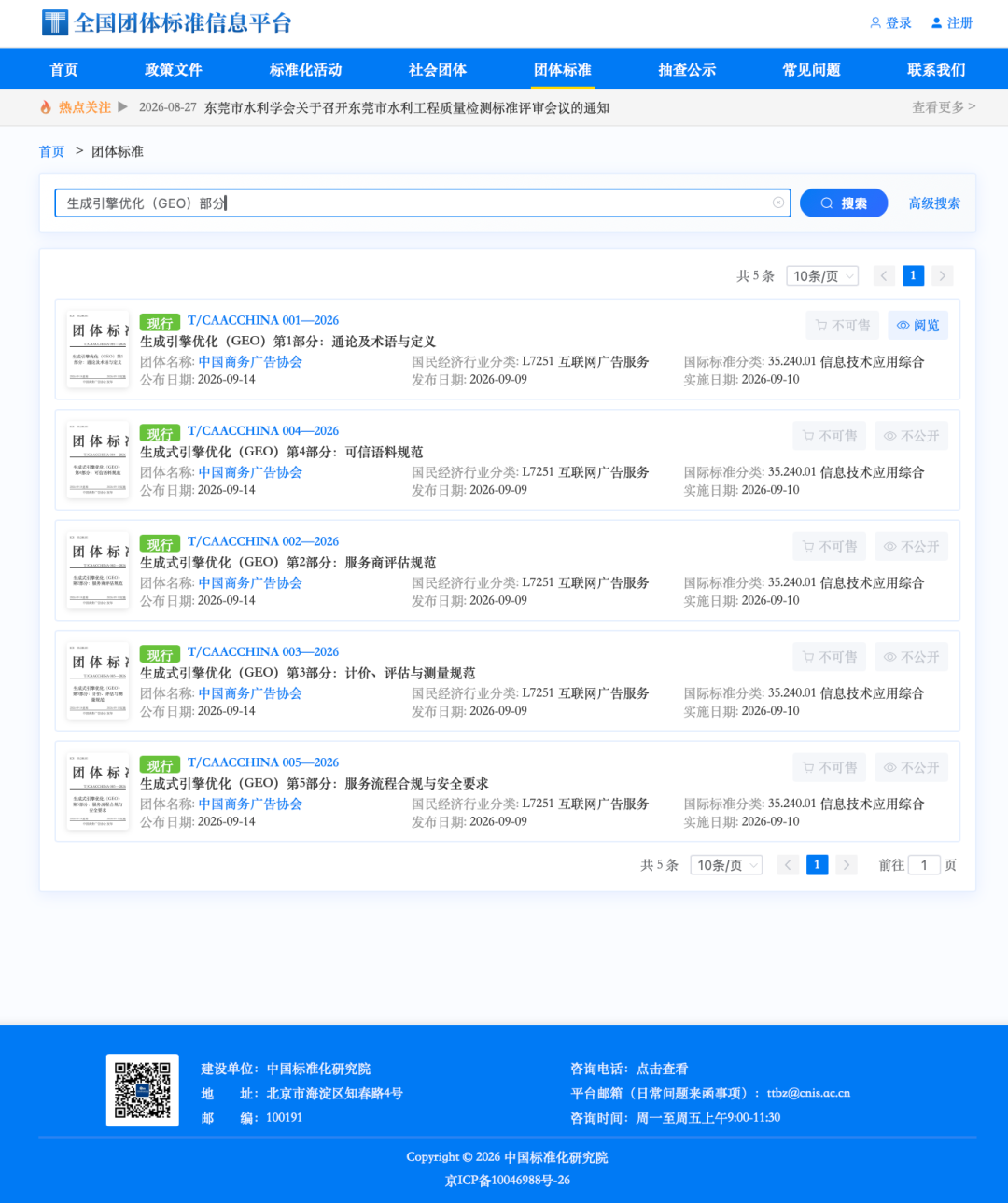The height and width of the screenshot is (1203, 1008).
Task: Open the 标准化活动 menu item
Action: [306, 70]
